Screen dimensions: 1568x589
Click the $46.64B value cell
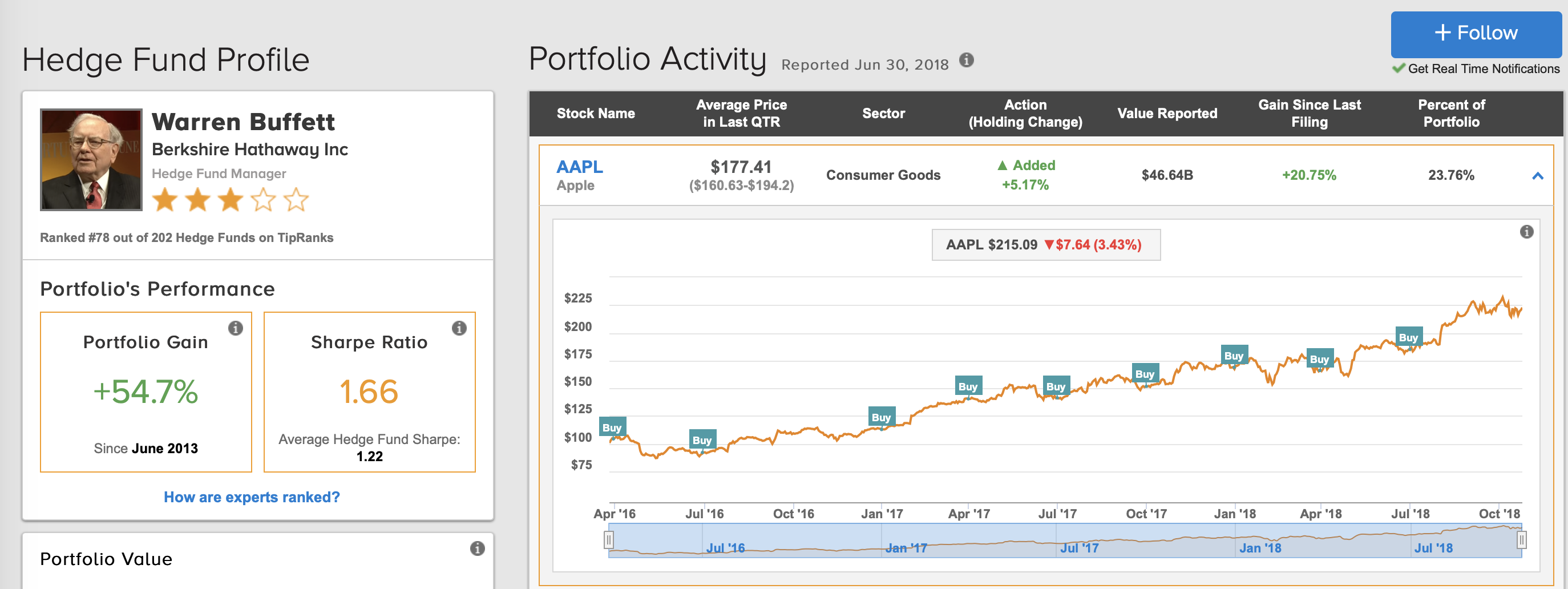click(1167, 175)
